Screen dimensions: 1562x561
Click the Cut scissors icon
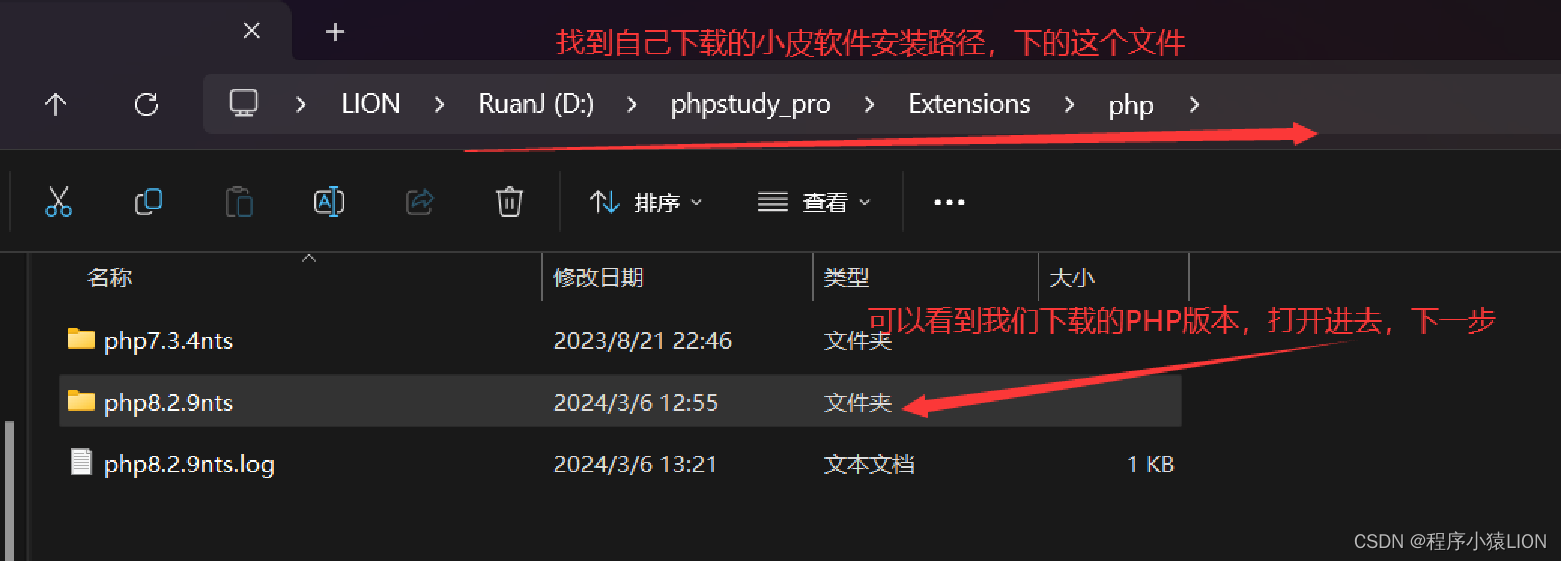pyautogui.click(x=59, y=202)
